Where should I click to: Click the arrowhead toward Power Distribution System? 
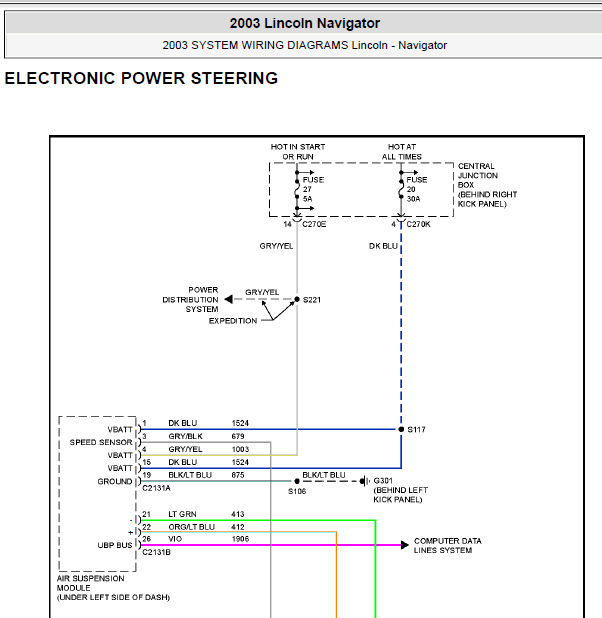pyautogui.click(x=228, y=300)
